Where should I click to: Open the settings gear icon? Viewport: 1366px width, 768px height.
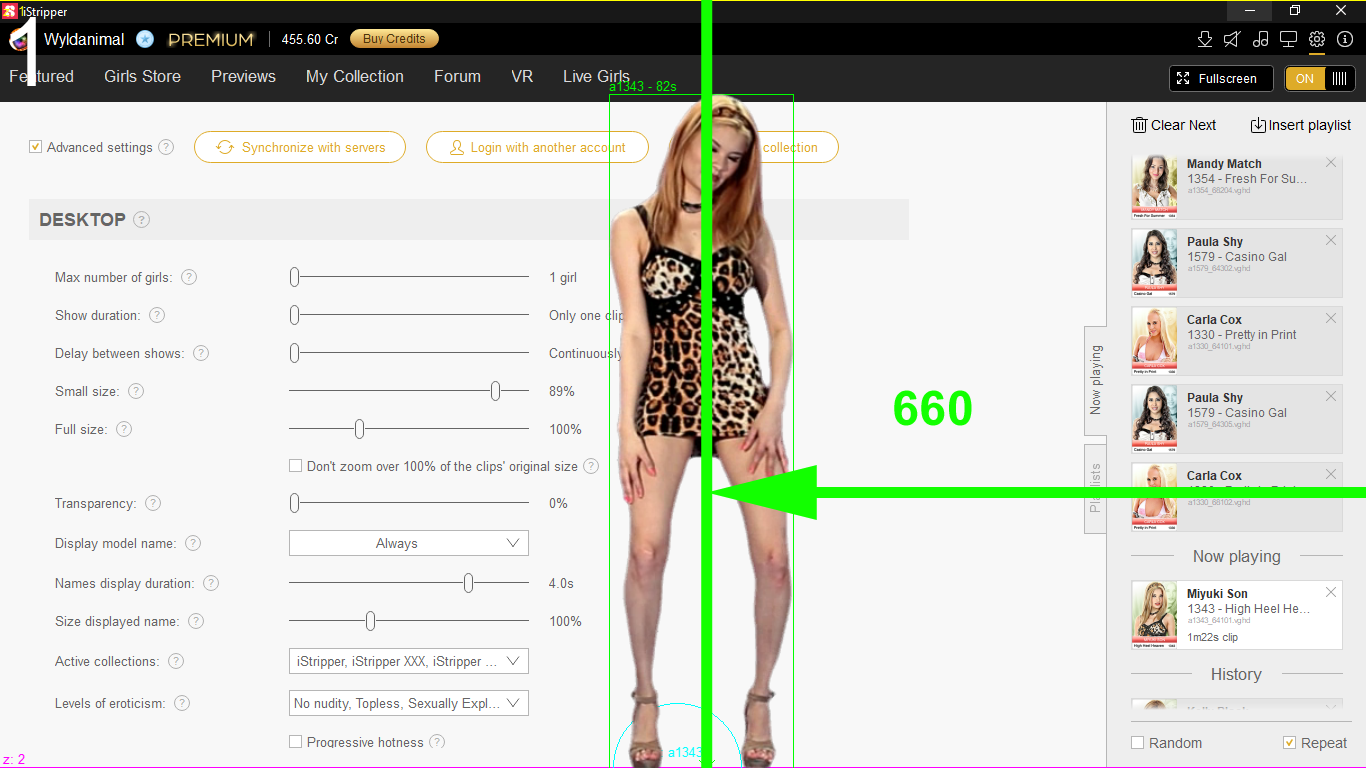1317,39
